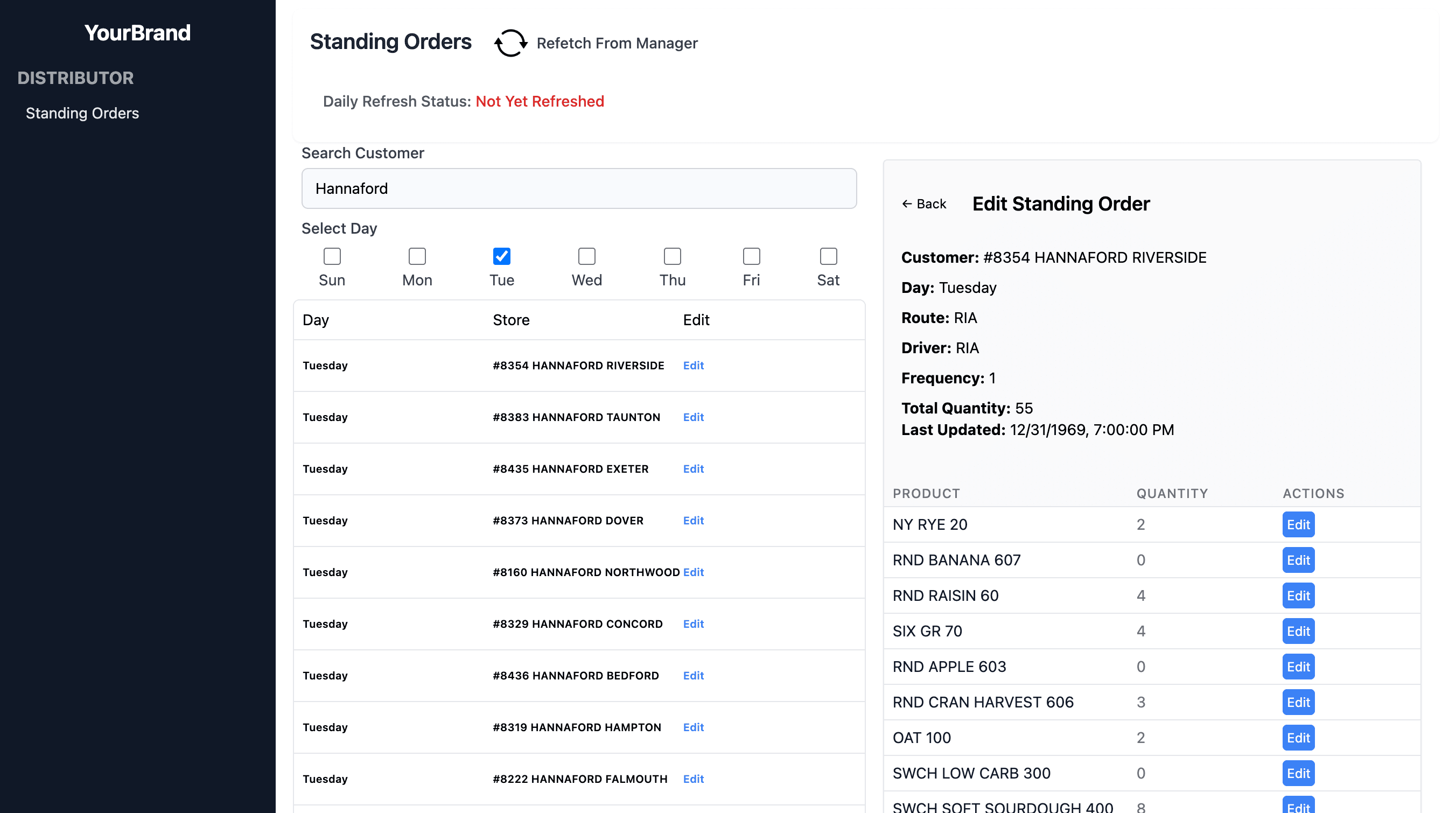Image resolution: width=1456 pixels, height=813 pixels.
Task: Edit the Hannaford Dover store order
Action: (693, 520)
